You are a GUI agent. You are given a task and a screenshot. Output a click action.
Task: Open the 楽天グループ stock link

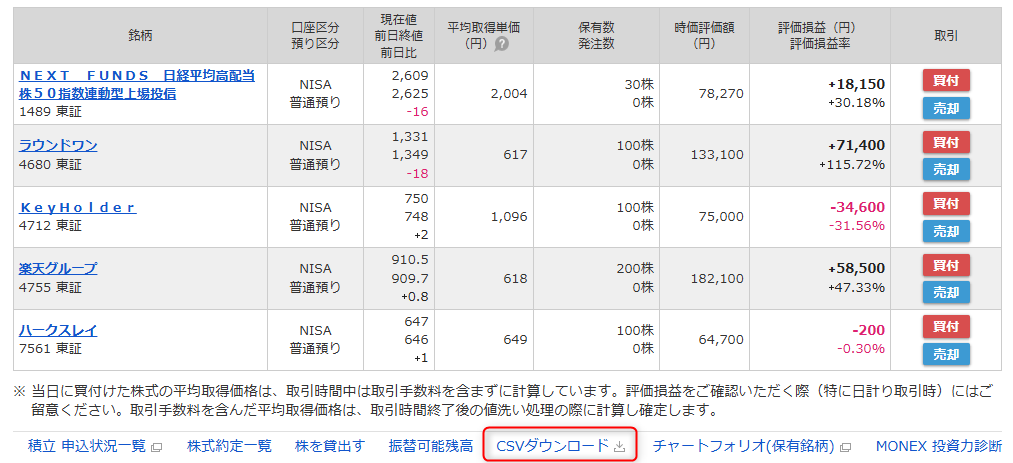click(58, 268)
